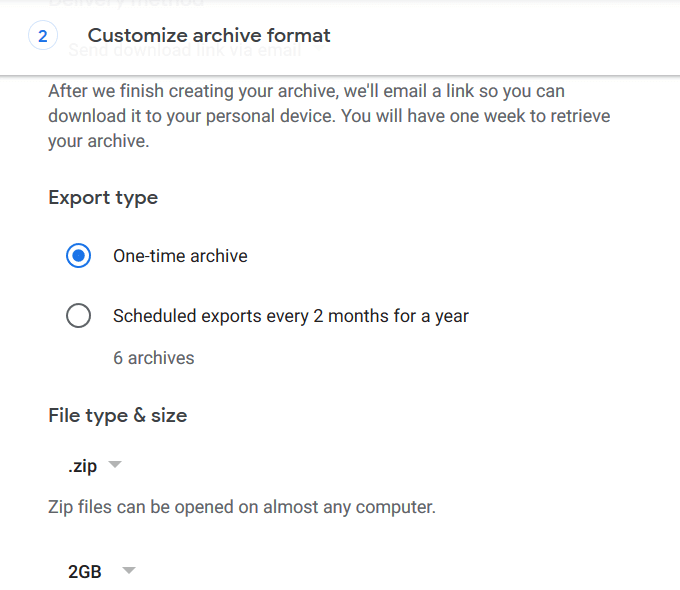Choose the Scheduled exports radio button
Viewport: 680px width, 590px height.
pyautogui.click(x=79, y=316)
